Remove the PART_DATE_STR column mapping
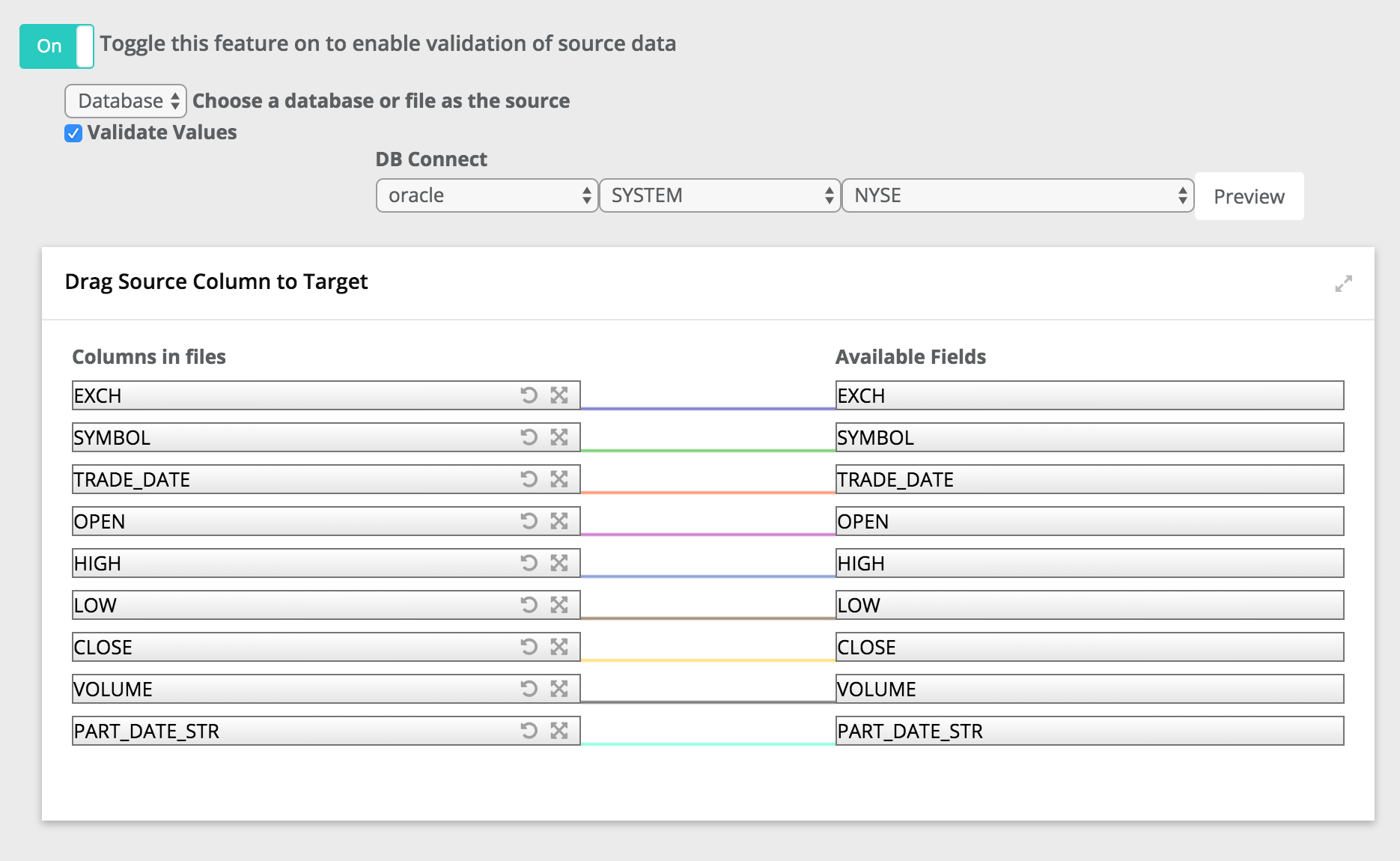The image size is (1400, 861). pos(559,731)
